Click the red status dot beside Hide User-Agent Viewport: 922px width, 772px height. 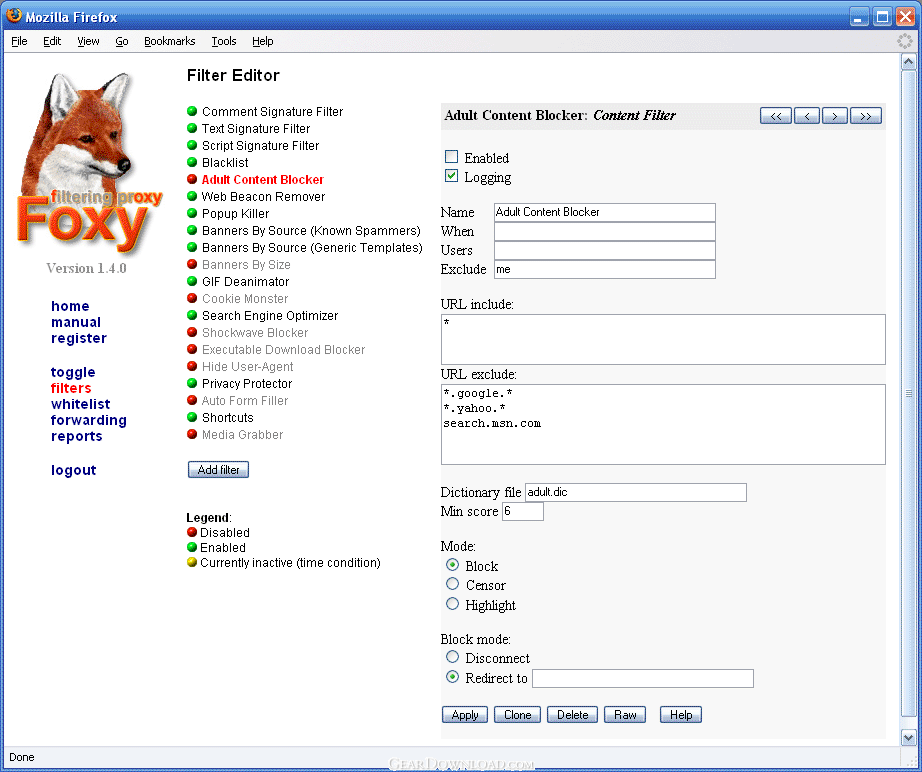(x=192, y=366)
